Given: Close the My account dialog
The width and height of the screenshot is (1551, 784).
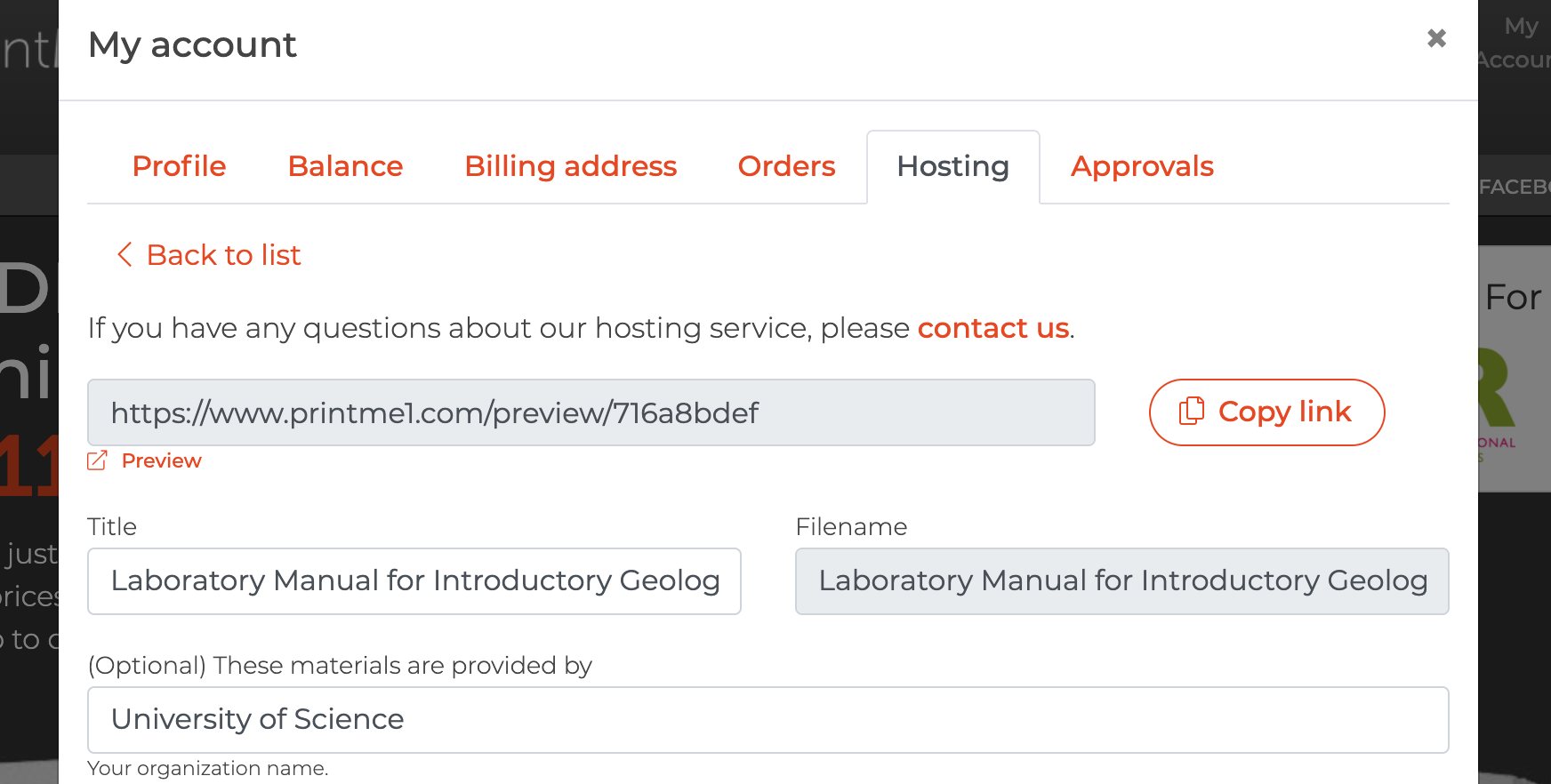Looking at the screenshot, I should [x=1436, y=38].
